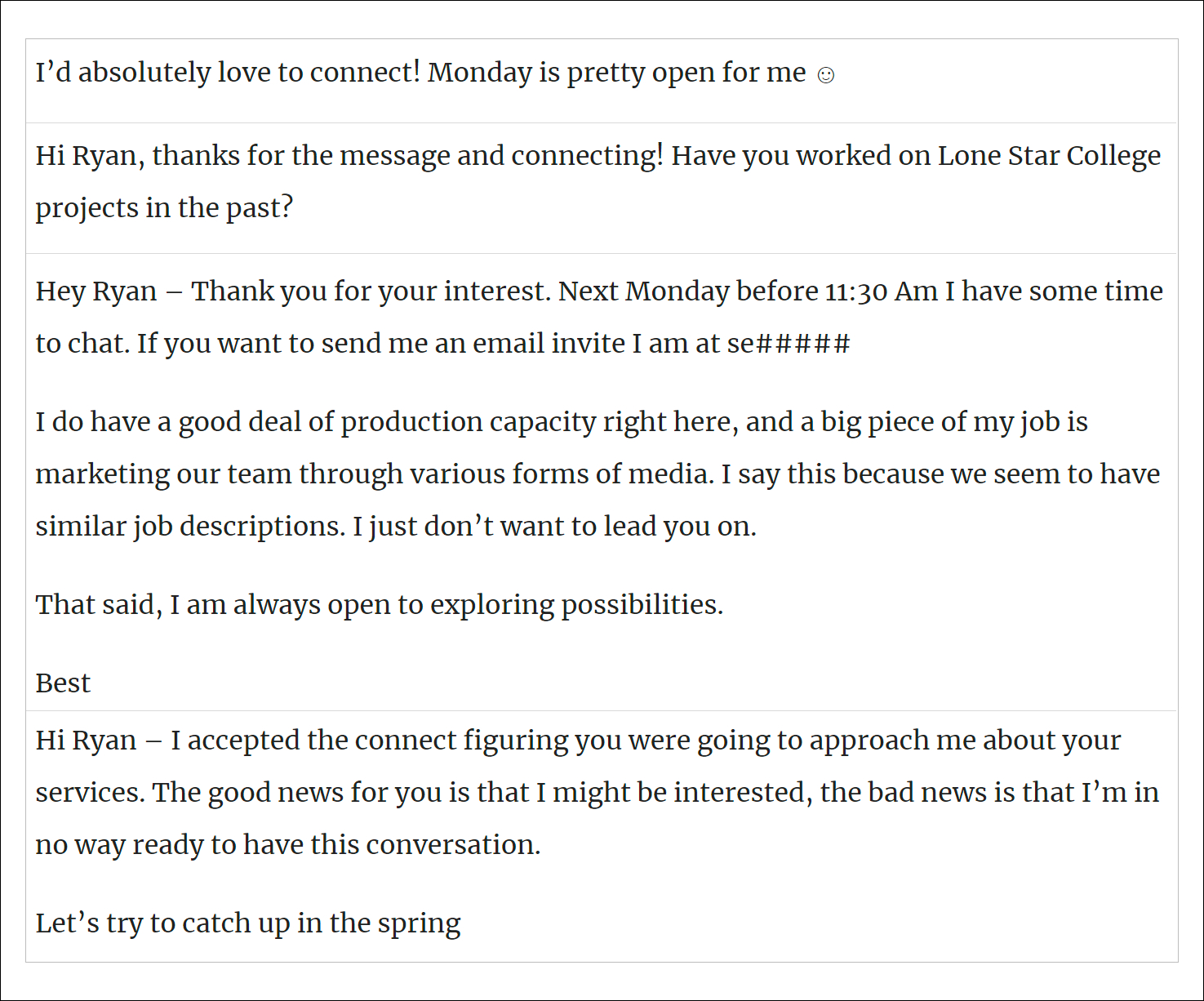The height and width of the screenshot is (1001, 1204).
Task: Click 'Hi Ryan – I accepted the connect' line
Action: click(579, 740)
